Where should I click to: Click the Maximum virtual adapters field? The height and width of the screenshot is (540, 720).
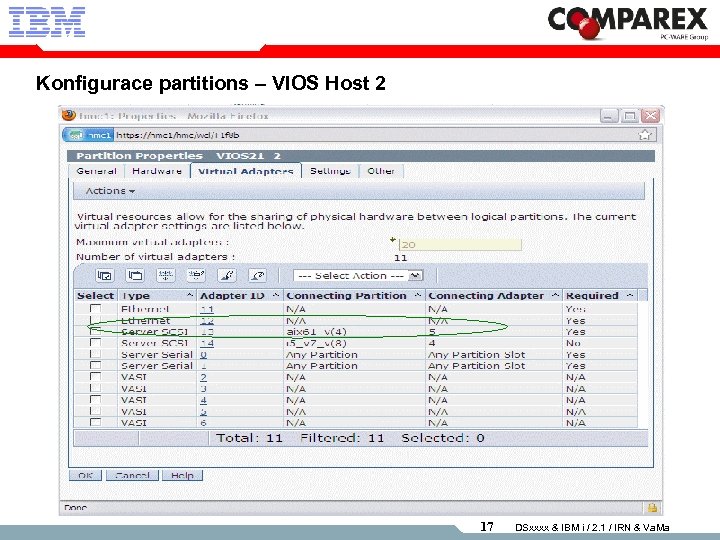tap(460, 245)
